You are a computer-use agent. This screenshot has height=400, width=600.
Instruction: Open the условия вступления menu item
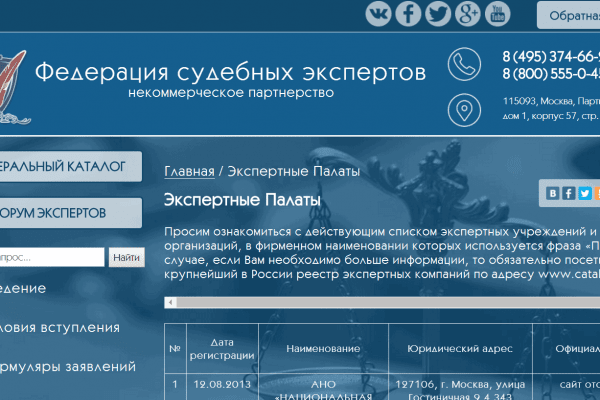[60, 328]
